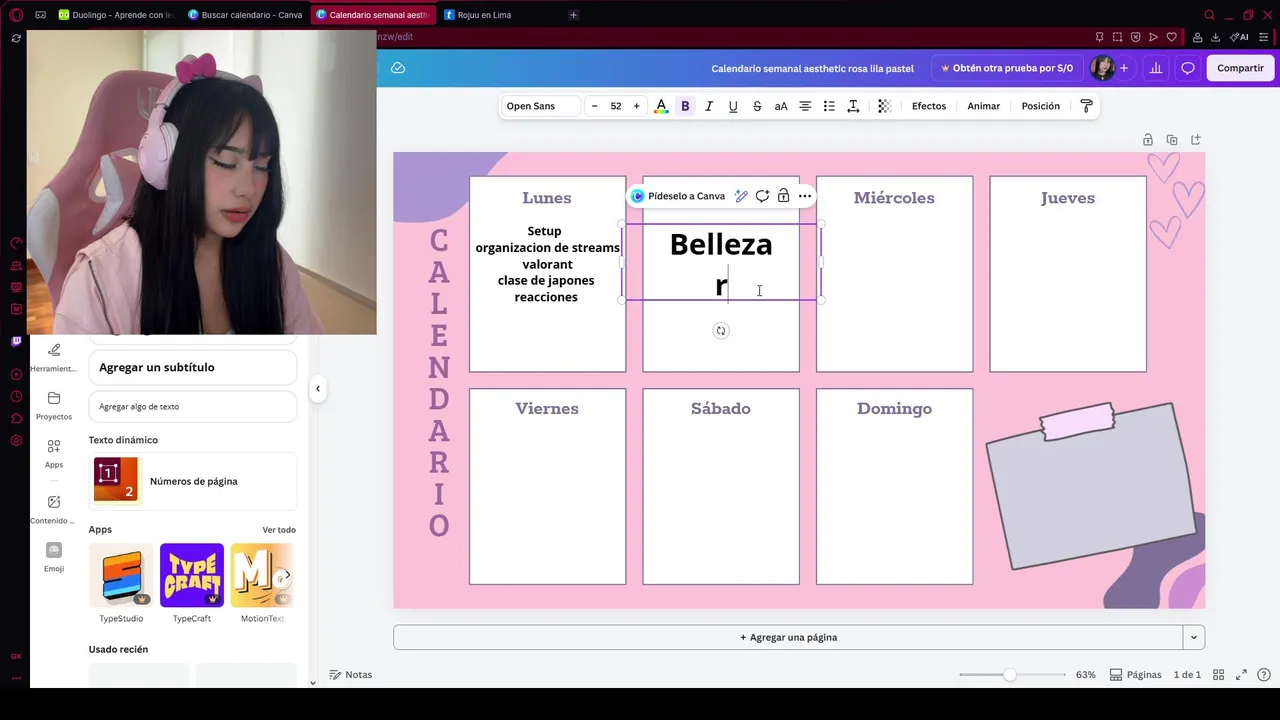The width and height of the screenshot is (1280, 720).
Task: Click cloud save status icon
Action: point(398,68)
